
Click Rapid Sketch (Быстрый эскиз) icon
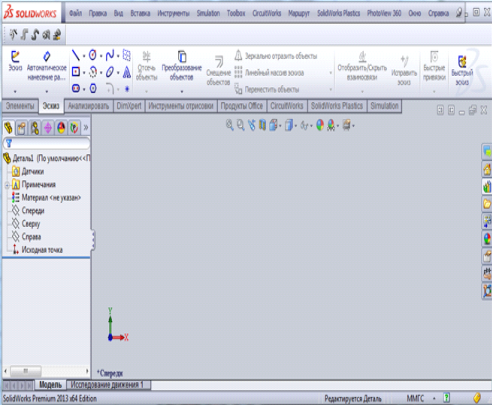[x=462, y=71]
